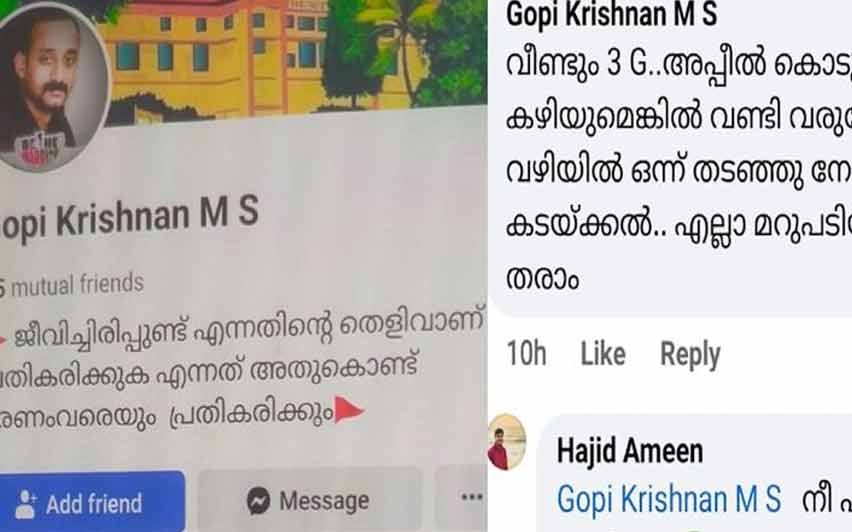
Task: Like Gopi Krishnan M S's comment
Action: point(603,354)
